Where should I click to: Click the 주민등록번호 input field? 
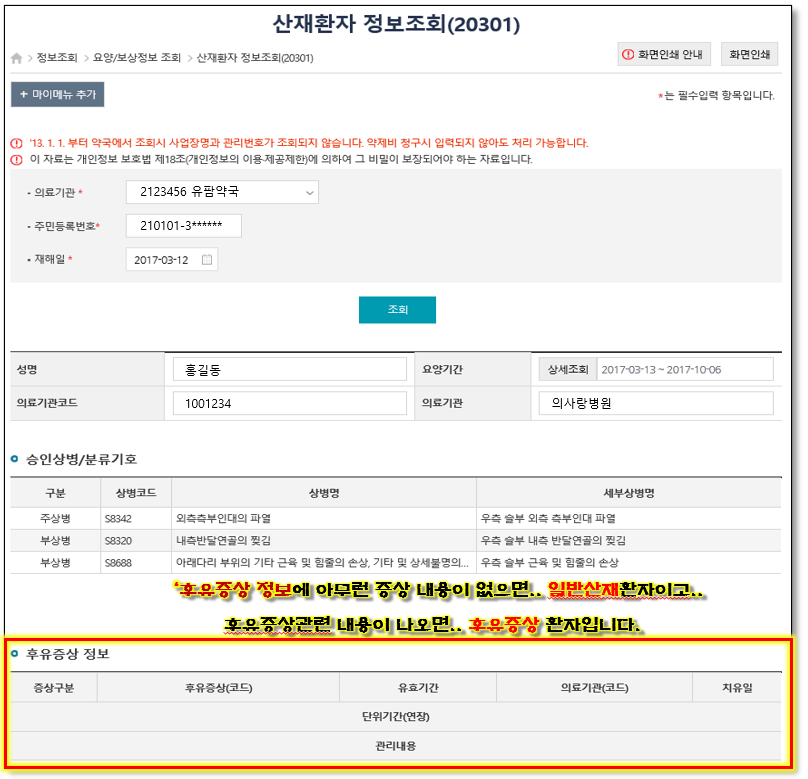(184, 226)
